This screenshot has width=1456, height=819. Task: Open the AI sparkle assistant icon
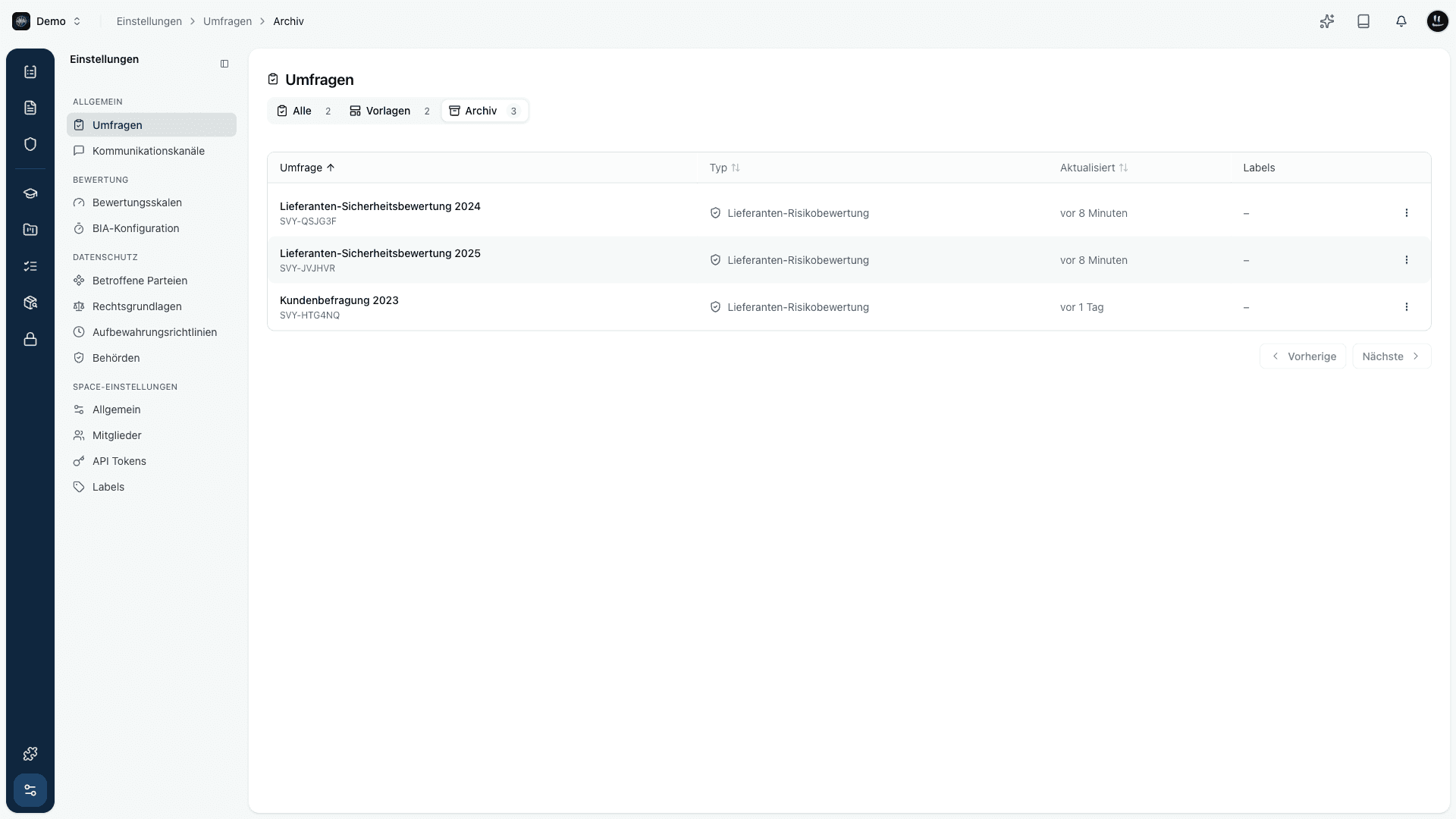(x=1326, y=21)
